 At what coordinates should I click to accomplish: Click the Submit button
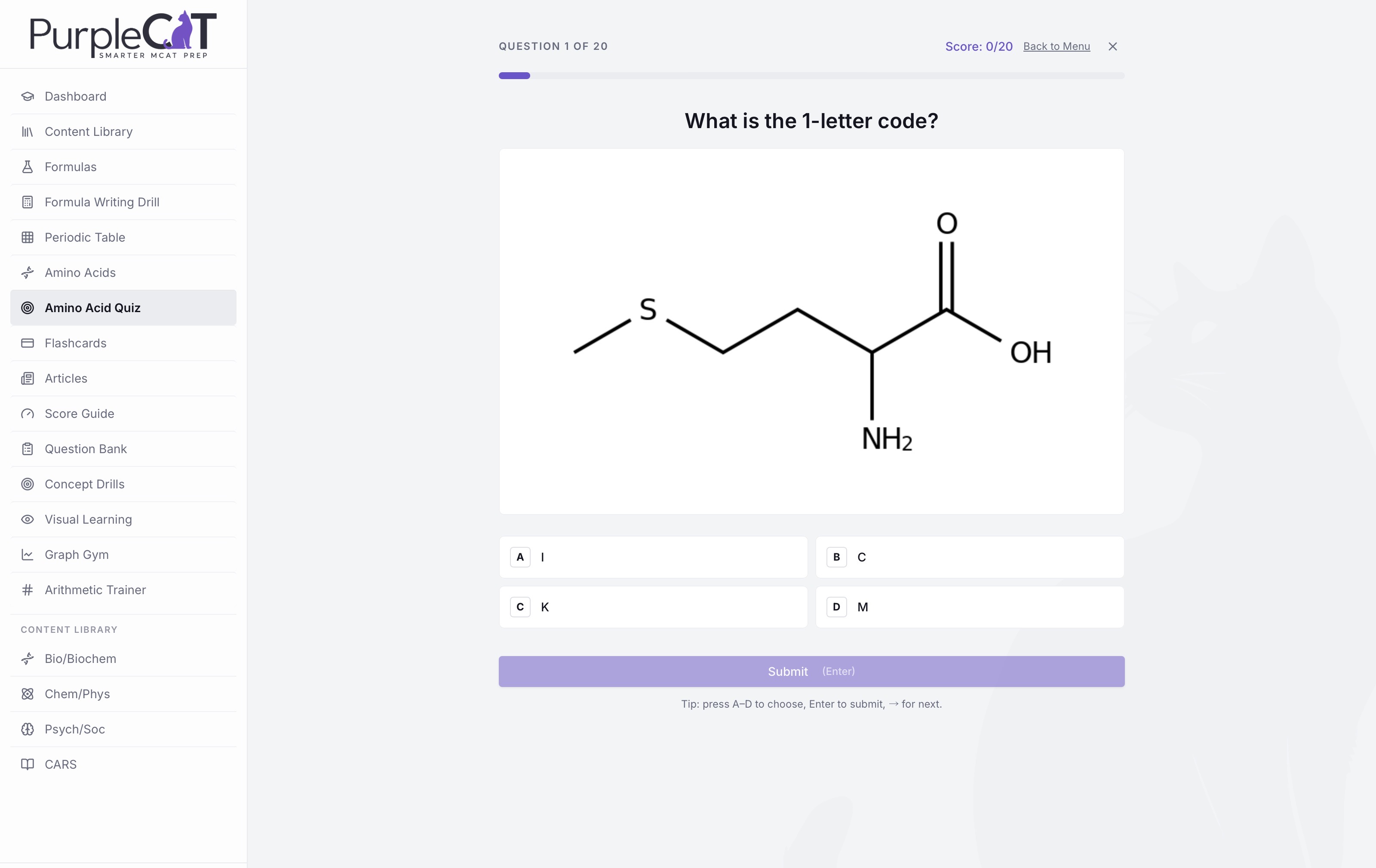coord(811,672)
